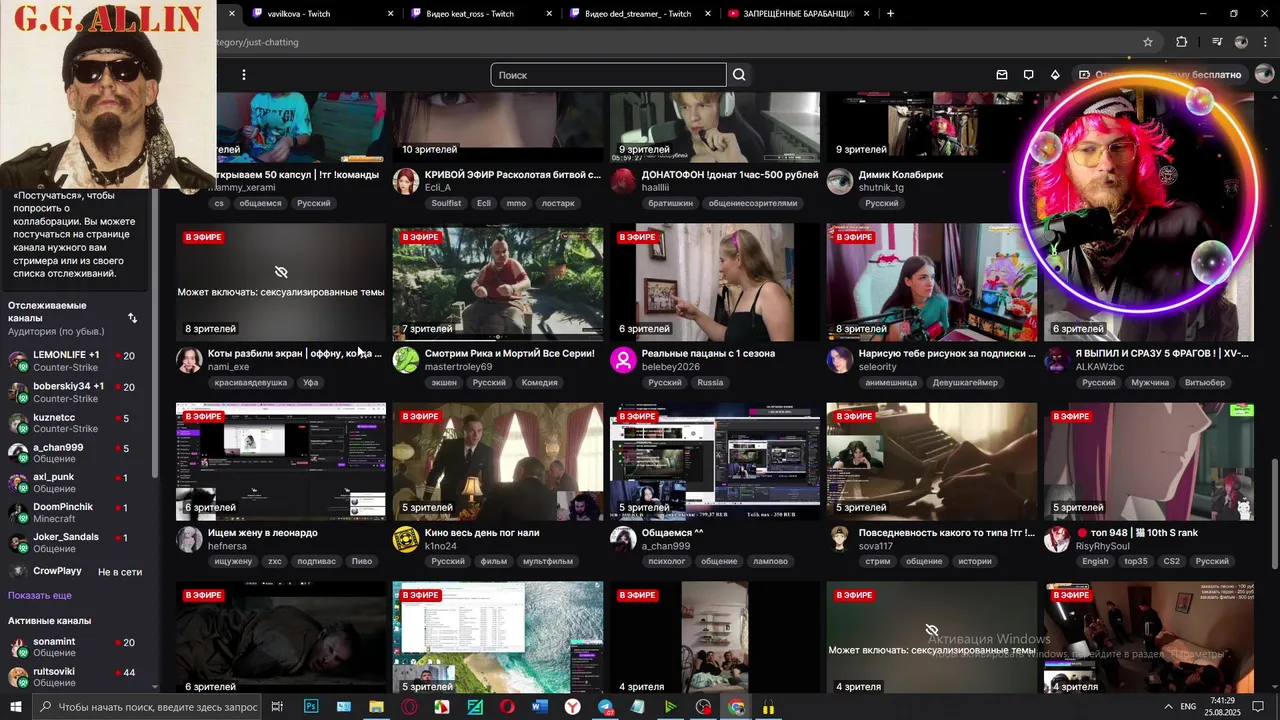Open Twitch whispers chat bubble icon
The image size is (1280, 720).
(x=1028, y=75)
